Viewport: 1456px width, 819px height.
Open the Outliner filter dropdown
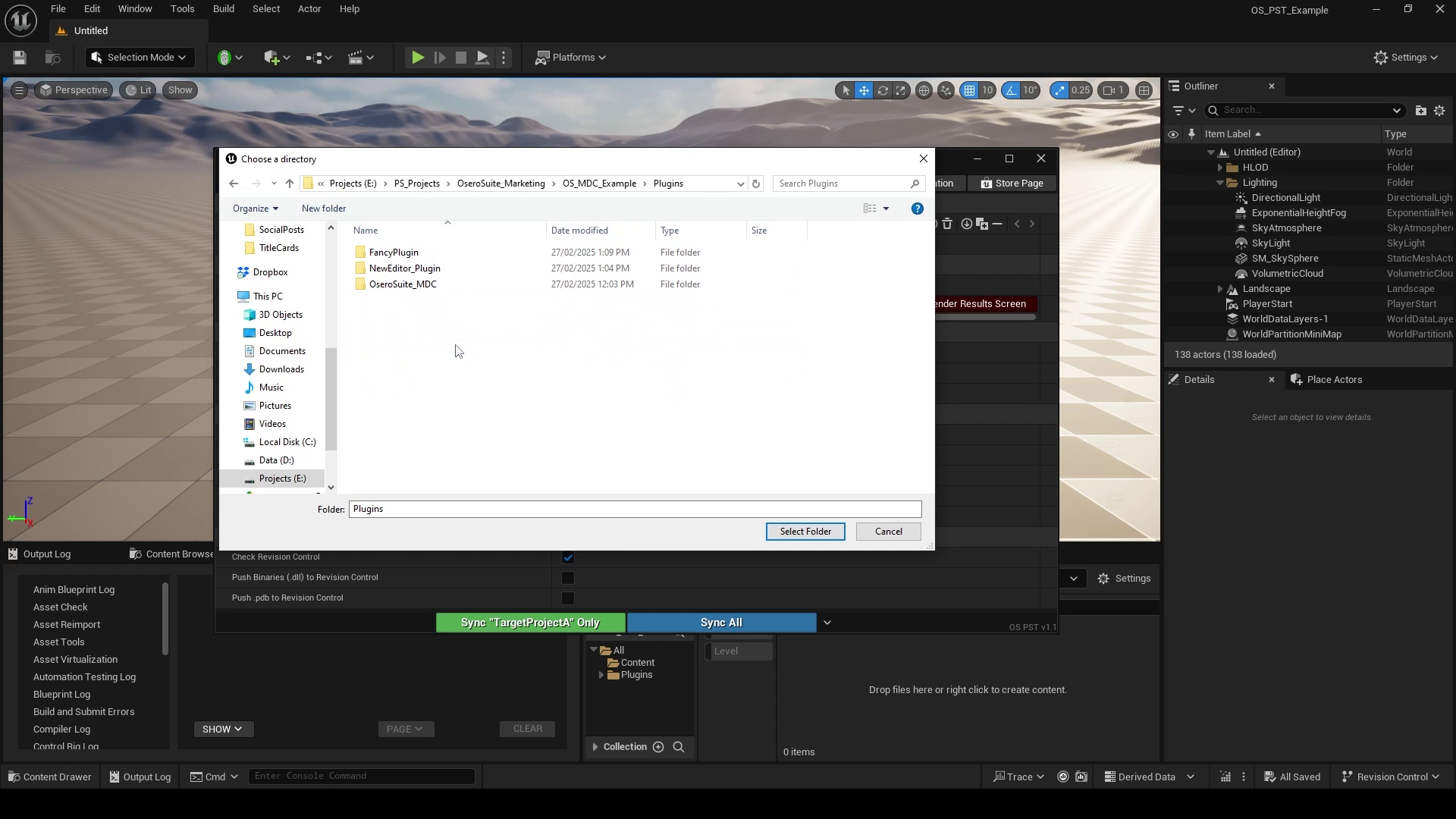coord(1183,111)
